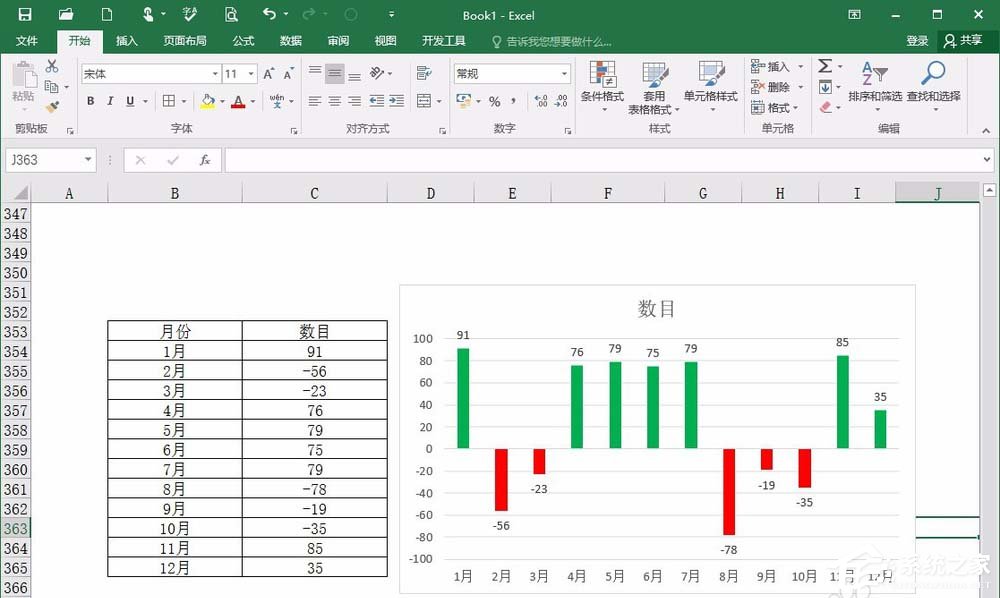Open 条件格式 (Conditional Formatting)
The height and width of the screenshot is (598, 1000).
point(601,88)
